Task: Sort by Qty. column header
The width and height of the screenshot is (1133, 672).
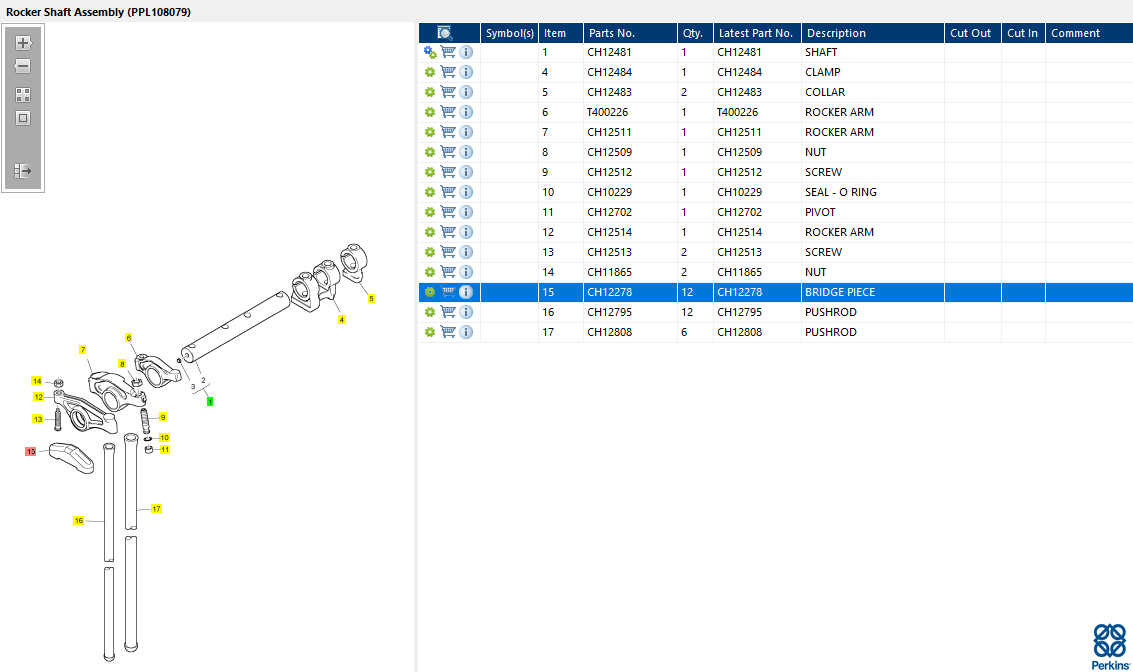Action: click(695, 33)
